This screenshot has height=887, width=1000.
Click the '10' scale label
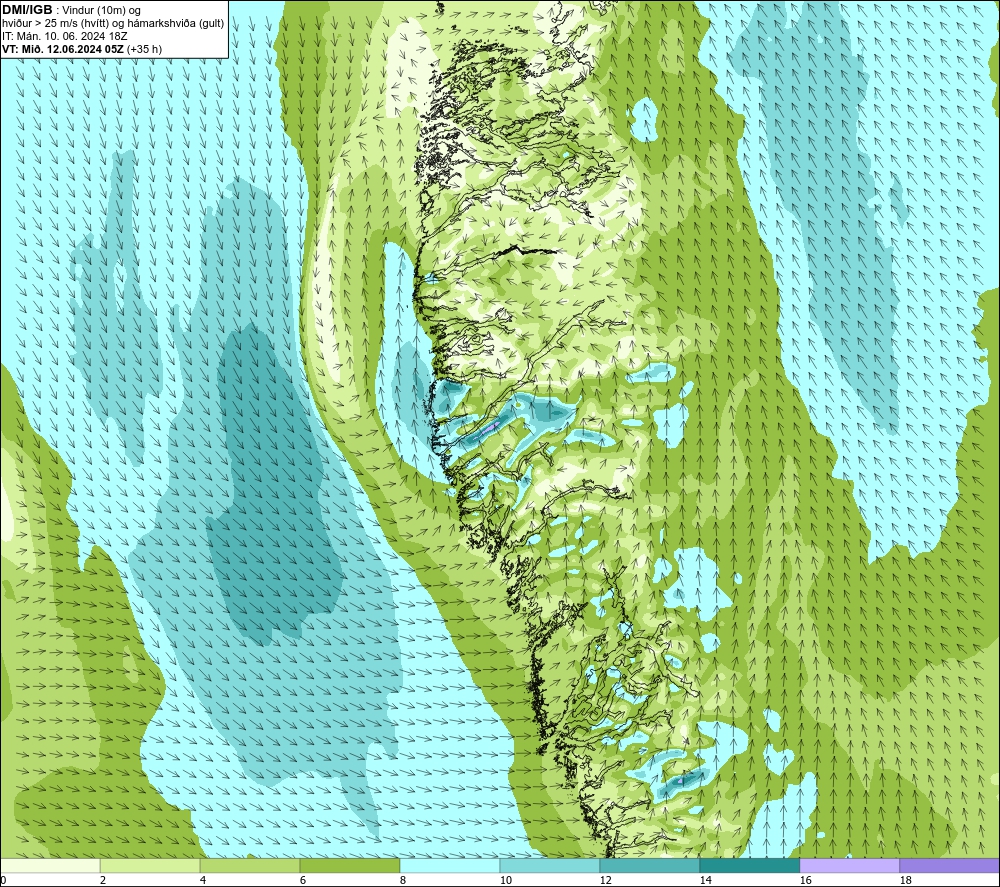point(505,880)
